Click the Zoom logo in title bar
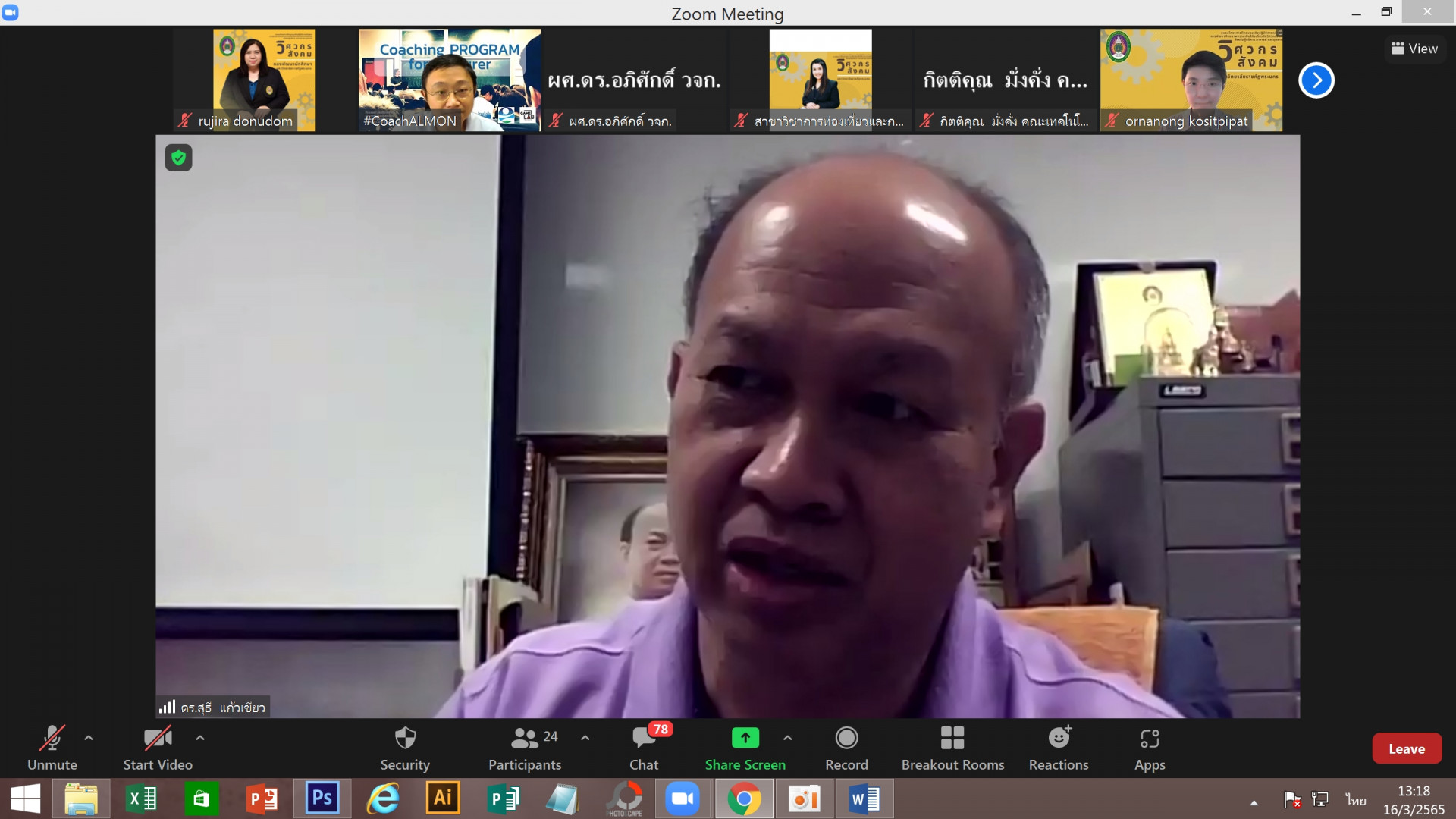This screenshot has width=1456, height=819. pos(11,12)
